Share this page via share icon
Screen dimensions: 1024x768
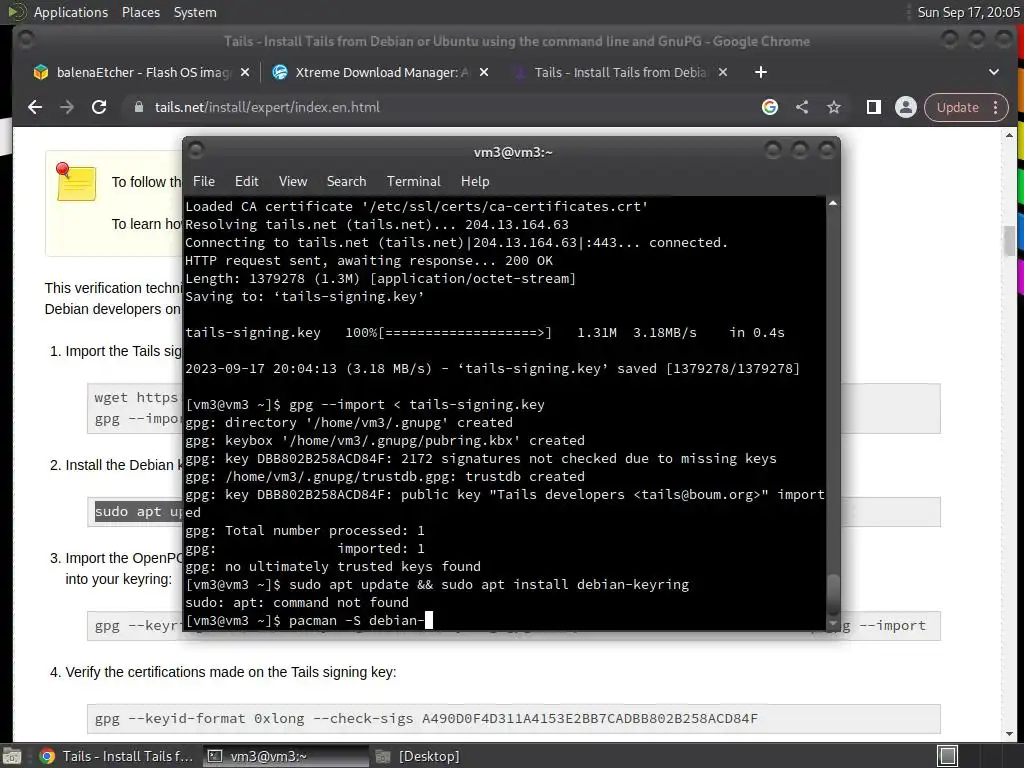pyautogui.click(x=802, y=107)
